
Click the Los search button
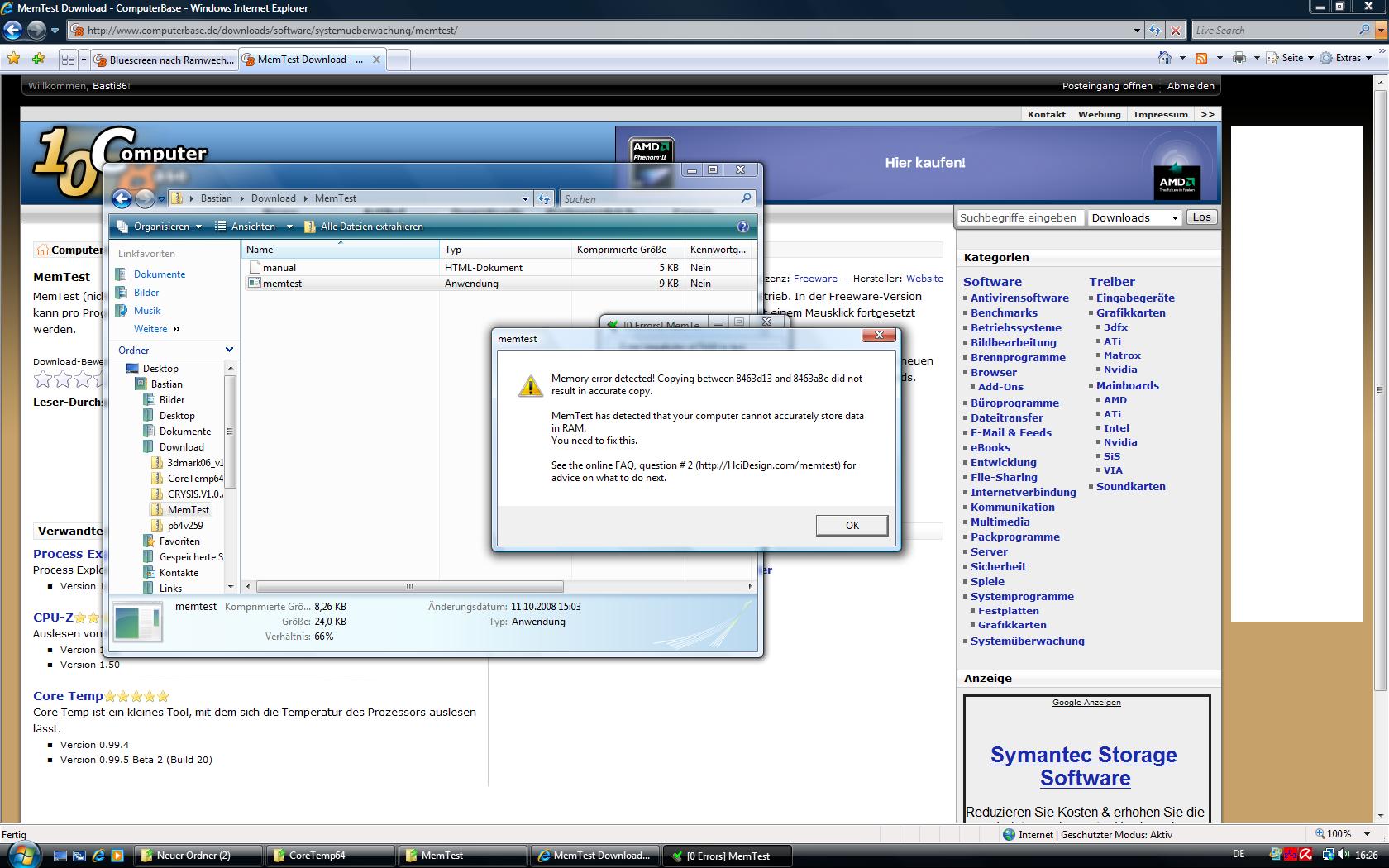click(x=1202, y=217)
